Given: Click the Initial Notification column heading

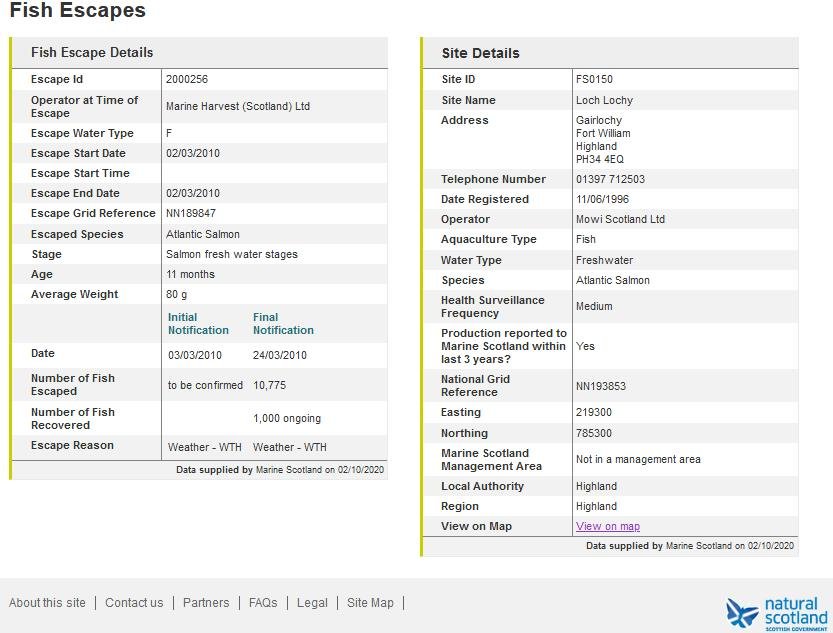Looking at the screenshot, I should tap(198, 324).
